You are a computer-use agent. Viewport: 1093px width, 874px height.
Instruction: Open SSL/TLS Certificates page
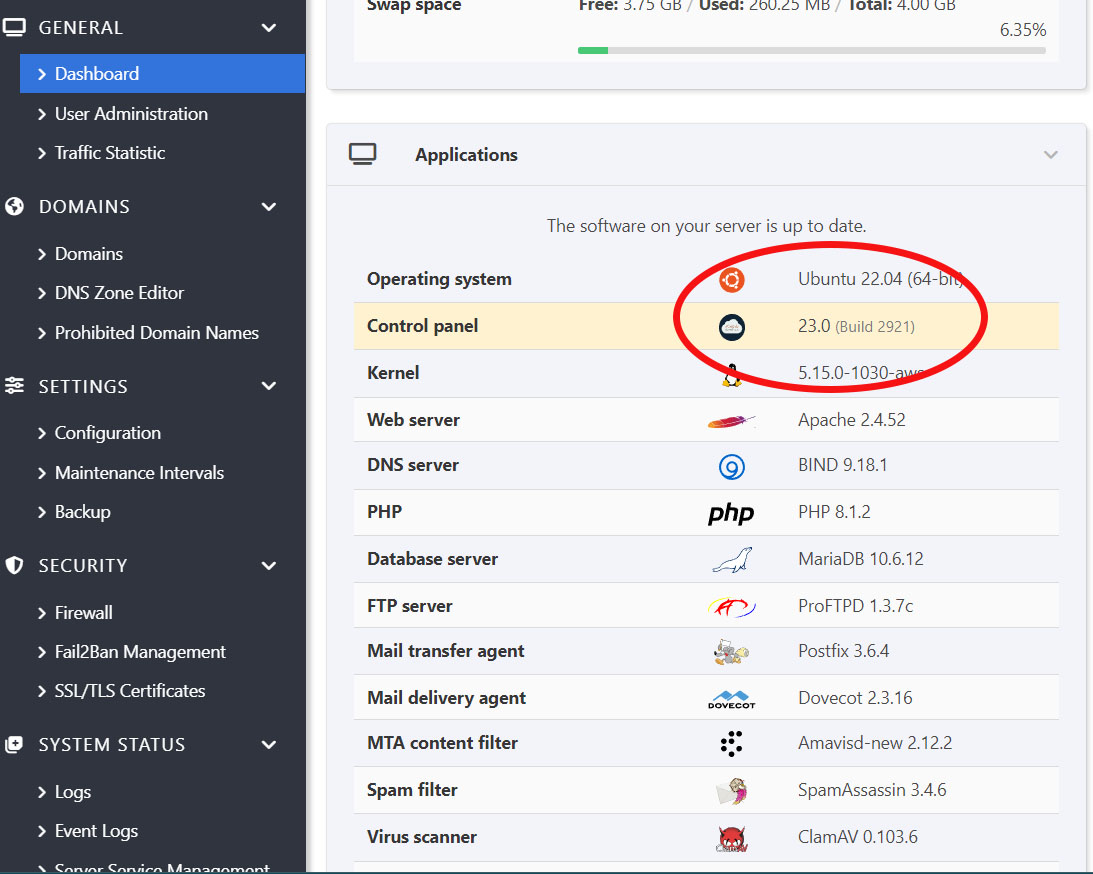(x=130, y=691)
